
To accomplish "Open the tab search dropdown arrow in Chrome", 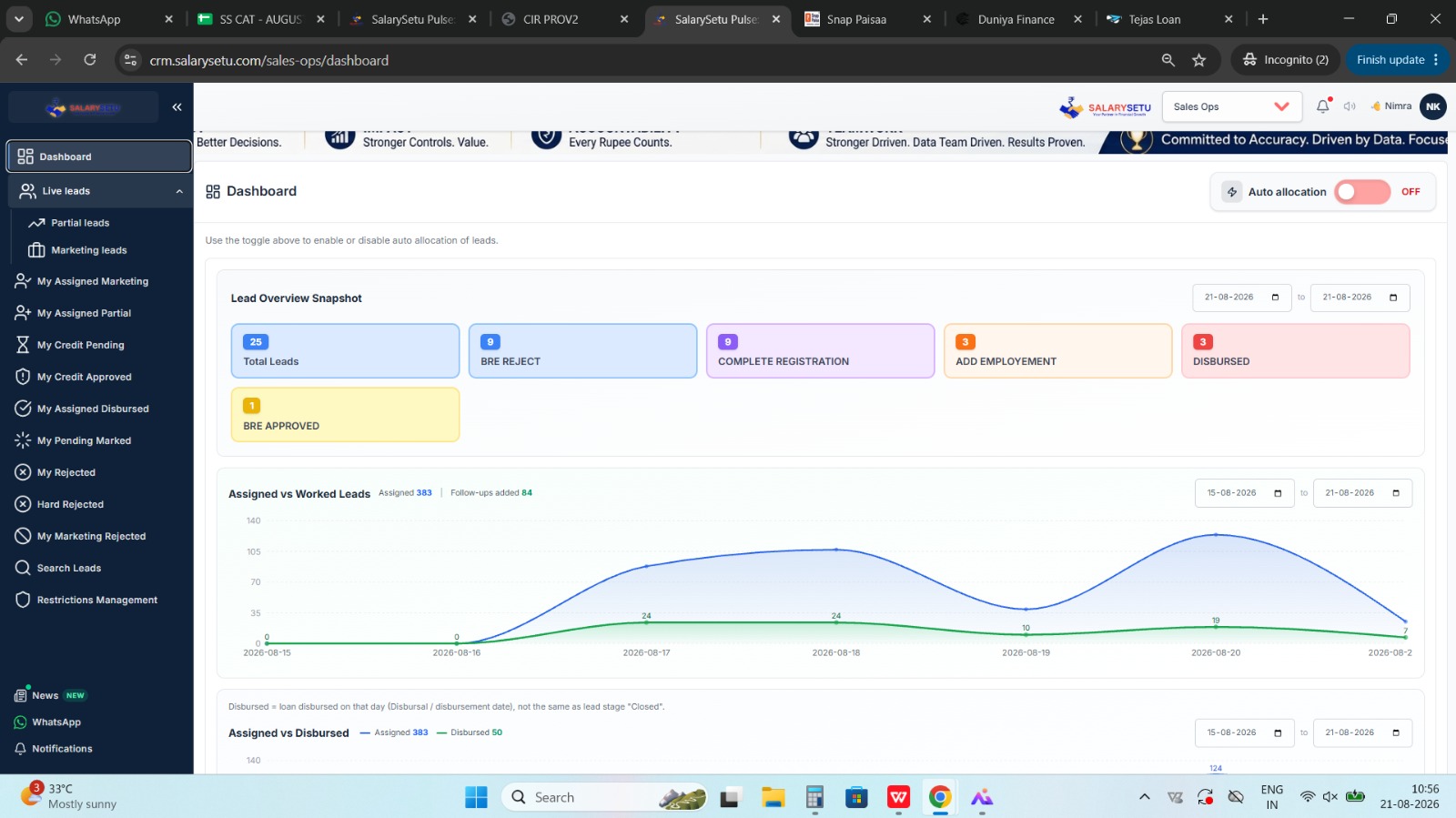I will point(18,19).
